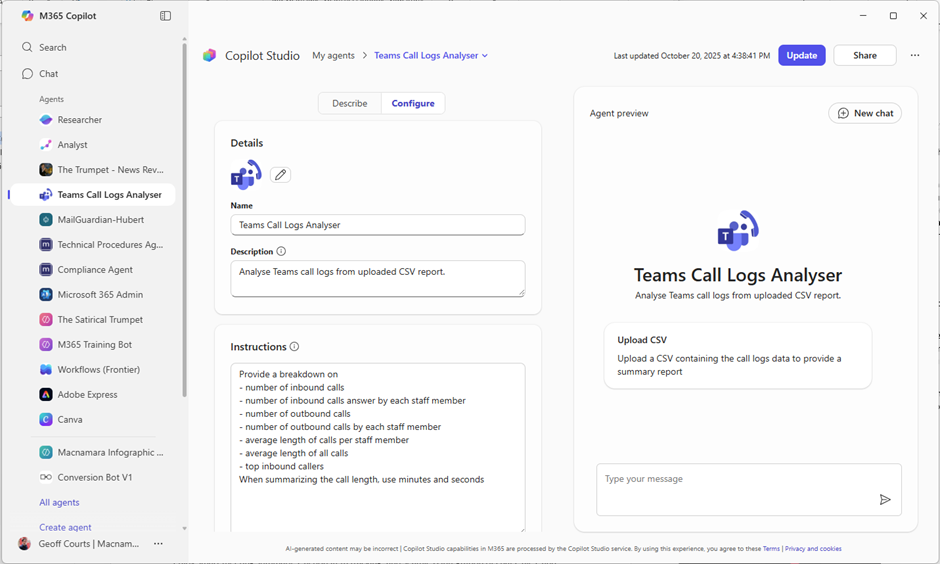This screenshot has height=564, width=940.
Task: Select Compliance Agent in the agents list
Action: click(x=95, y=270)
